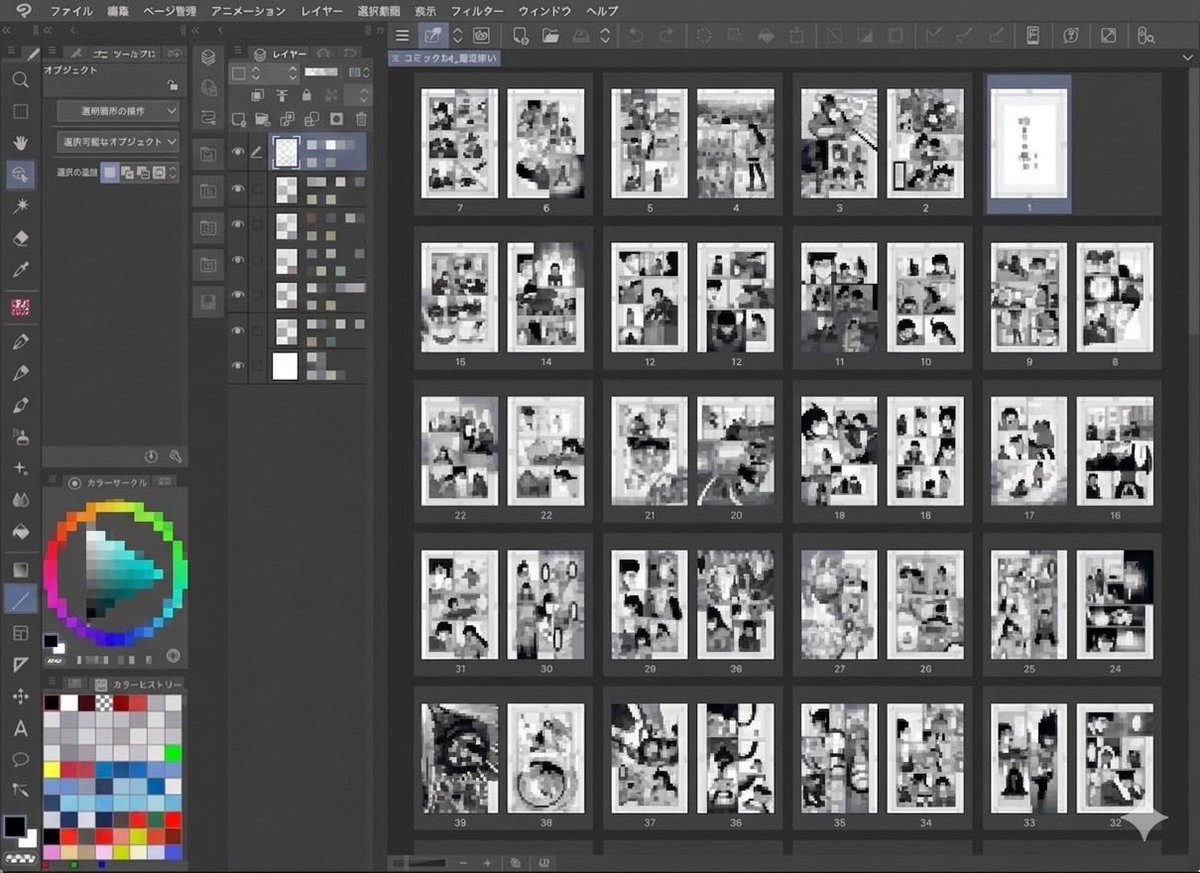The height and width of the screenshot is (873, 1200).
Task: Select the Zoom magnifier tool
Action: click(20, 80)
